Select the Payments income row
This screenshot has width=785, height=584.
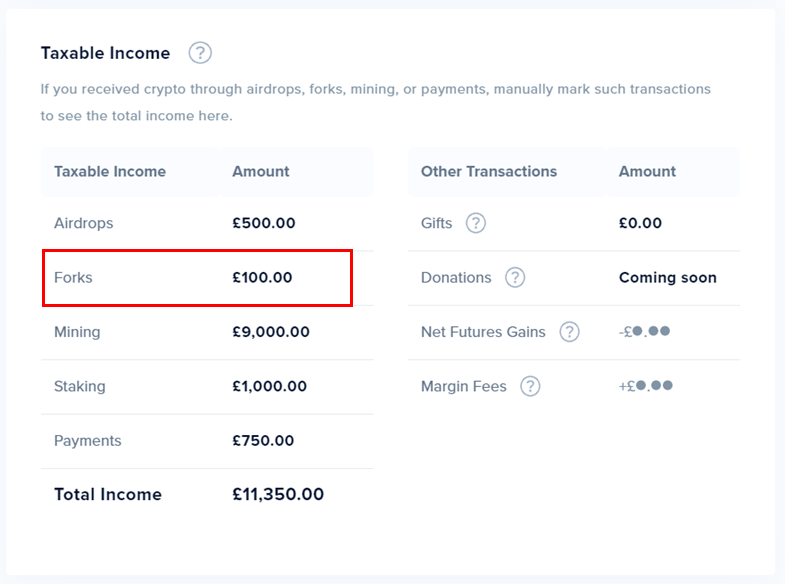point(88,441)
